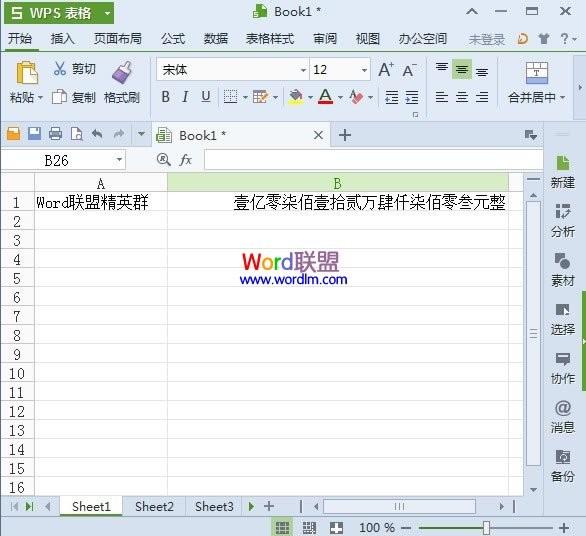Redo the action with arrow icon

click(x=118, y=133)
